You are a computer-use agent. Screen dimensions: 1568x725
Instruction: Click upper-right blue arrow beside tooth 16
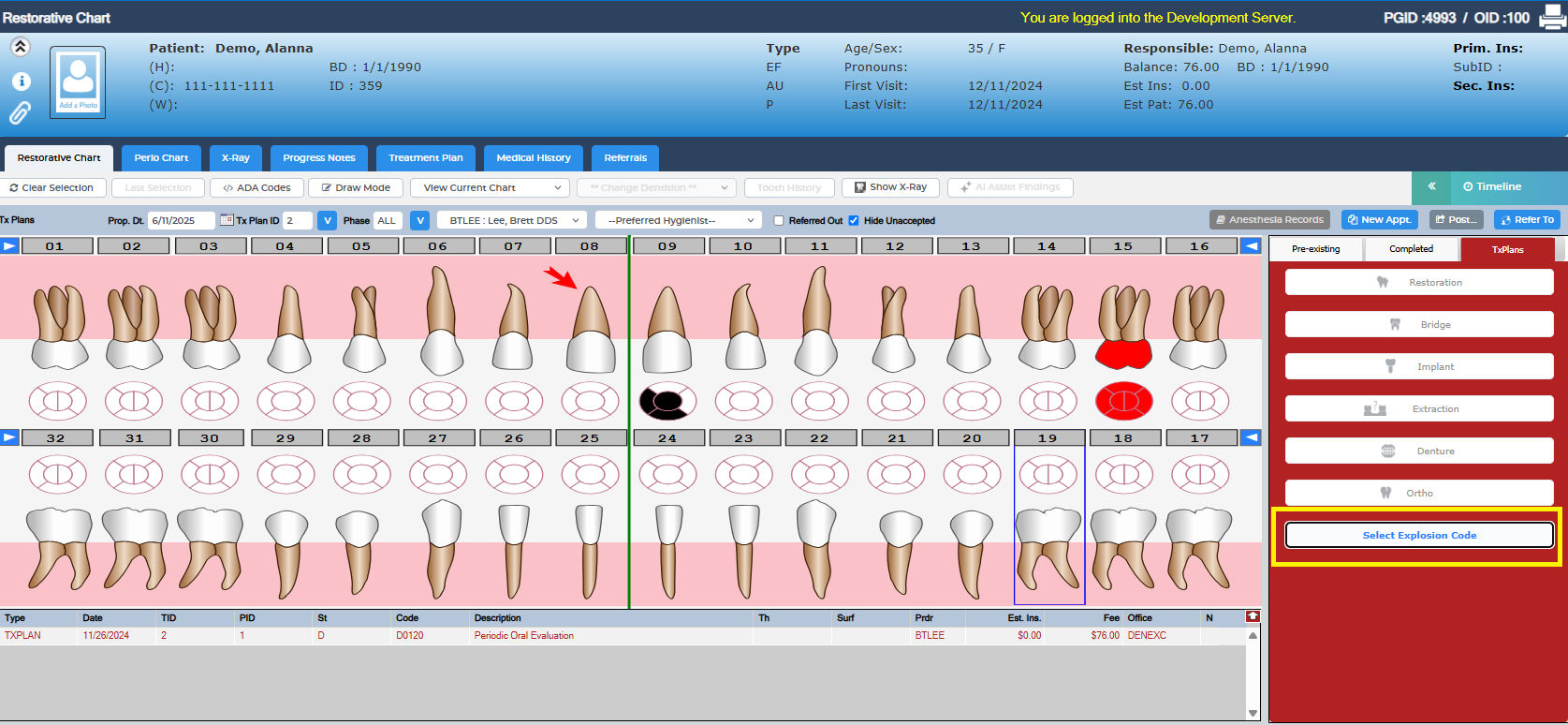1251,245
